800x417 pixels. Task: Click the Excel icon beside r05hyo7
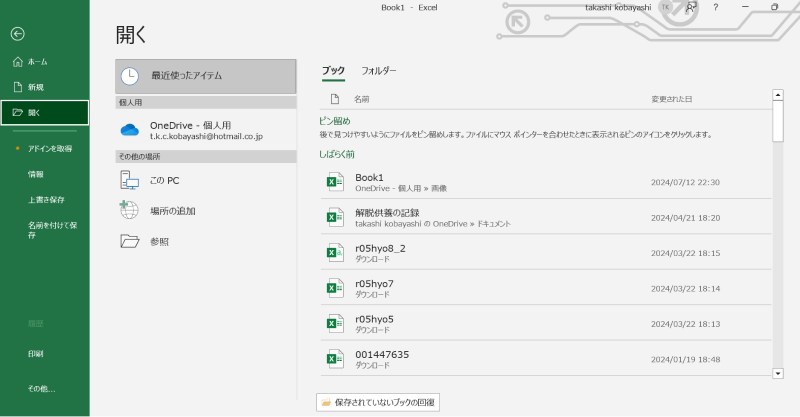click(x=335, y=288)
